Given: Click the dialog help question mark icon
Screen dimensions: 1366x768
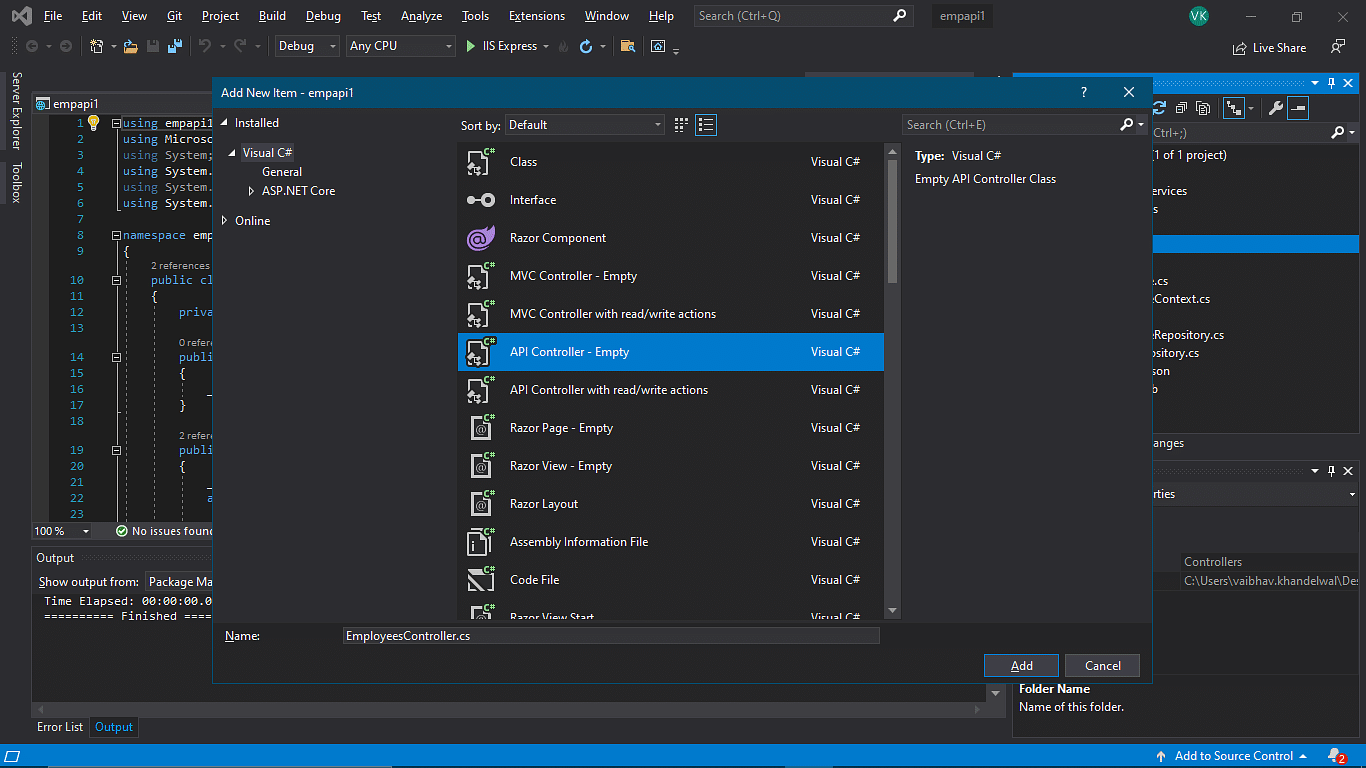Looking at the screenshot, I should [x=1084, y=92].
